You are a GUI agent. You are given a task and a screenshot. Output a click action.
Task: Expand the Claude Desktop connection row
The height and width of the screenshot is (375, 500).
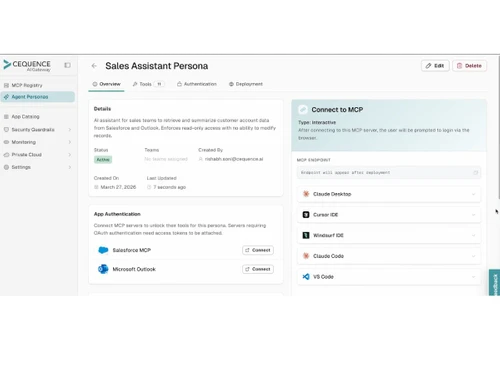389,194
